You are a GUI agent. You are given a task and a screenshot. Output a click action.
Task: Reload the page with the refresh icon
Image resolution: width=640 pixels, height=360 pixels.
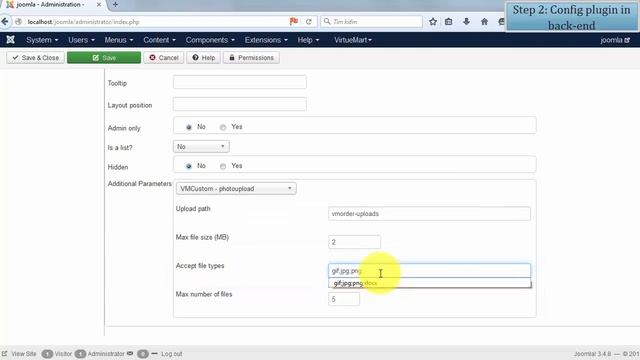309,22
